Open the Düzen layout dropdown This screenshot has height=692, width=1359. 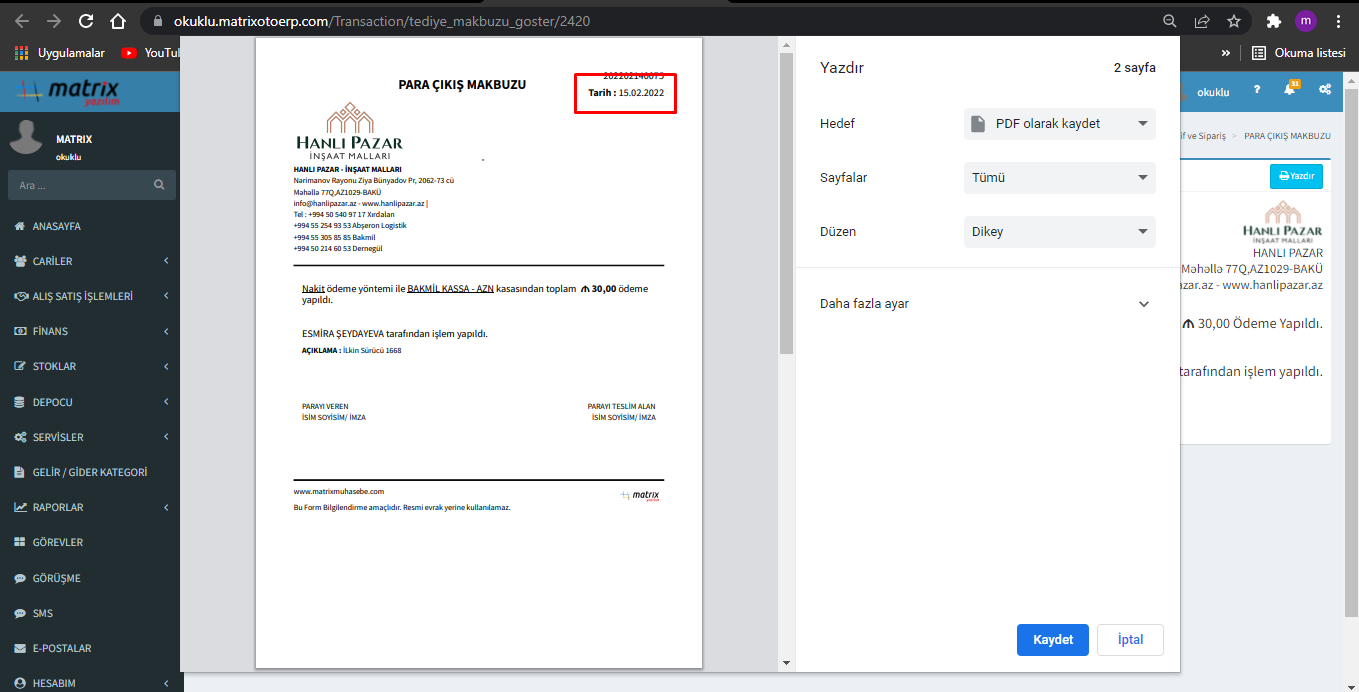(x=1059, y=232)
